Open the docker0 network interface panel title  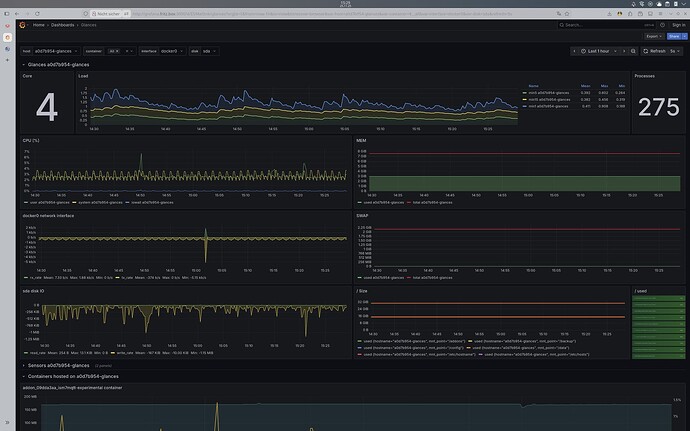pos(48,216)
